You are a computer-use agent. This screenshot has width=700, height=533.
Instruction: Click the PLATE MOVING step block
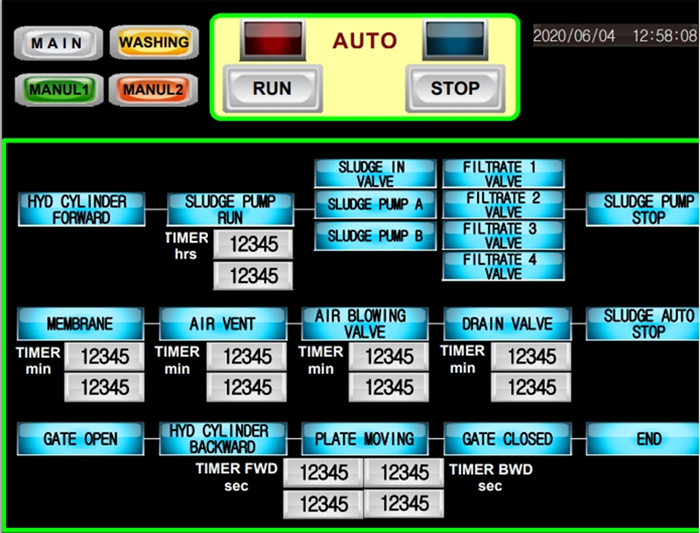[365, 439]
